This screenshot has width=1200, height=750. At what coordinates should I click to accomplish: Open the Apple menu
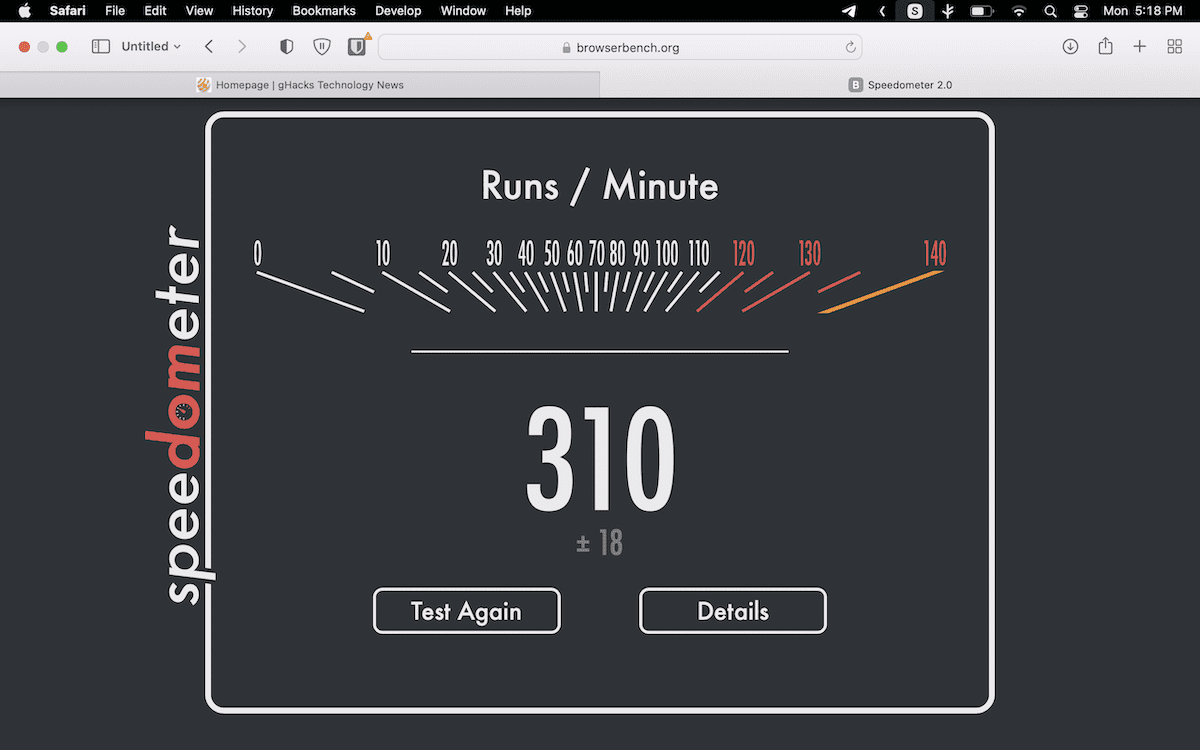point(25,11)
